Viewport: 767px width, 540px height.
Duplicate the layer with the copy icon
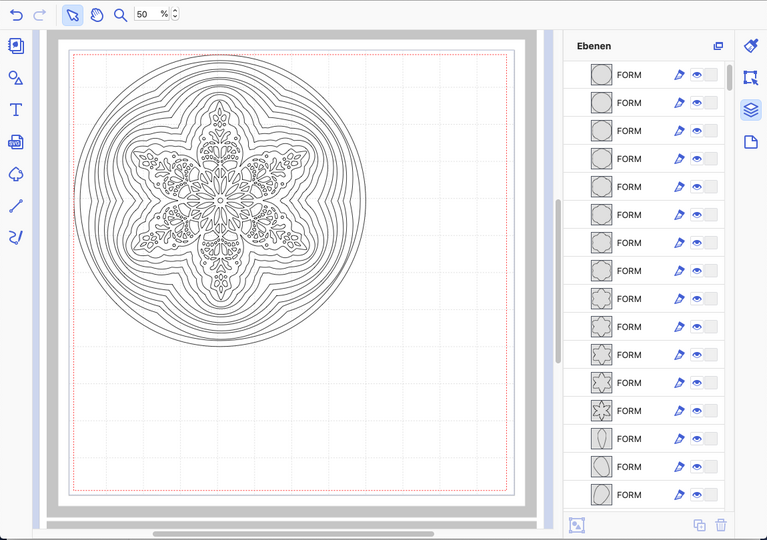(x=699, y=525)
